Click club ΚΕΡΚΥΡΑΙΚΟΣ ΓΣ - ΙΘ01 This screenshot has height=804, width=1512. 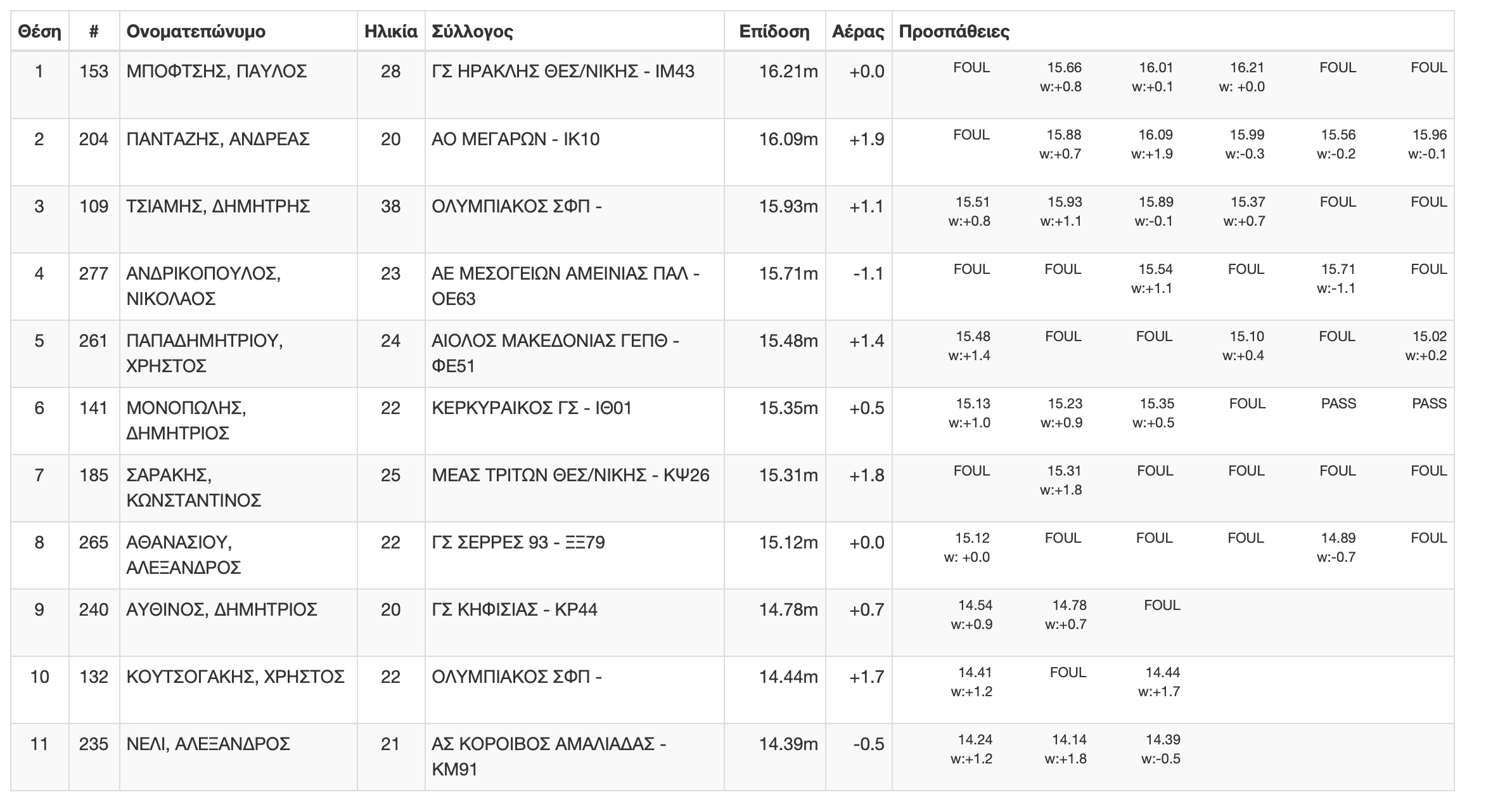tap(532, 408)
